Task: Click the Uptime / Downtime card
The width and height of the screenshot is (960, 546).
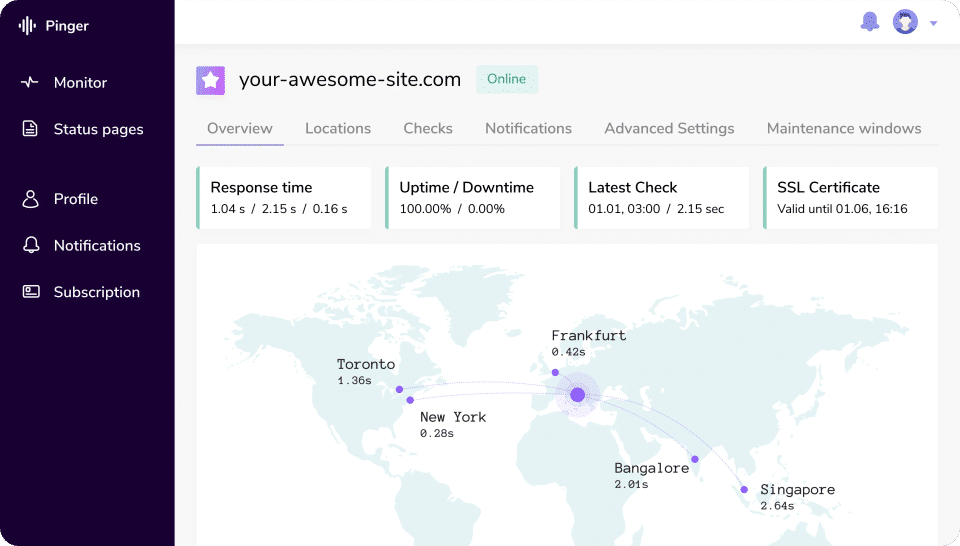Action: tap(473, 198)
